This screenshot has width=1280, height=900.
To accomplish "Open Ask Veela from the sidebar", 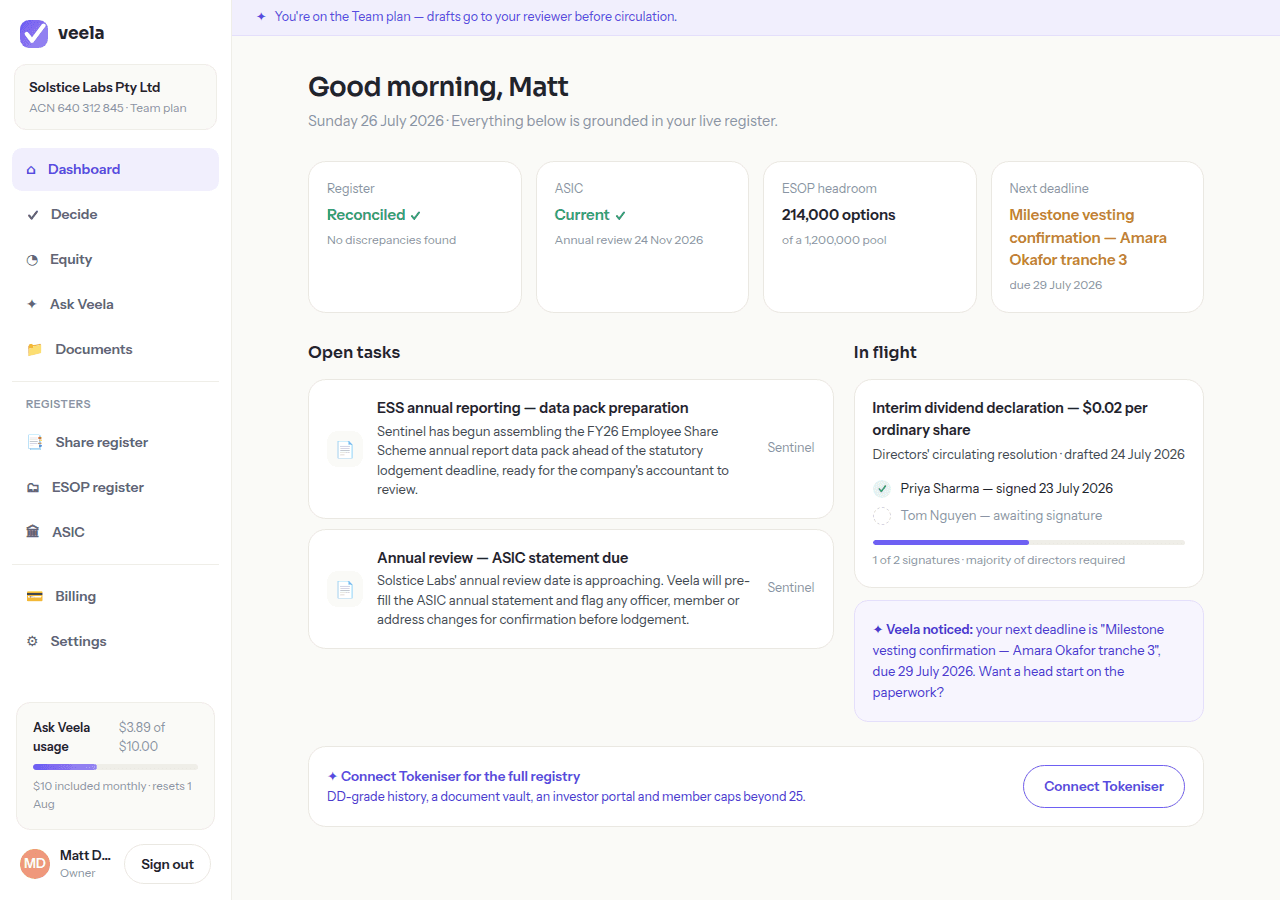I will 115,304.
